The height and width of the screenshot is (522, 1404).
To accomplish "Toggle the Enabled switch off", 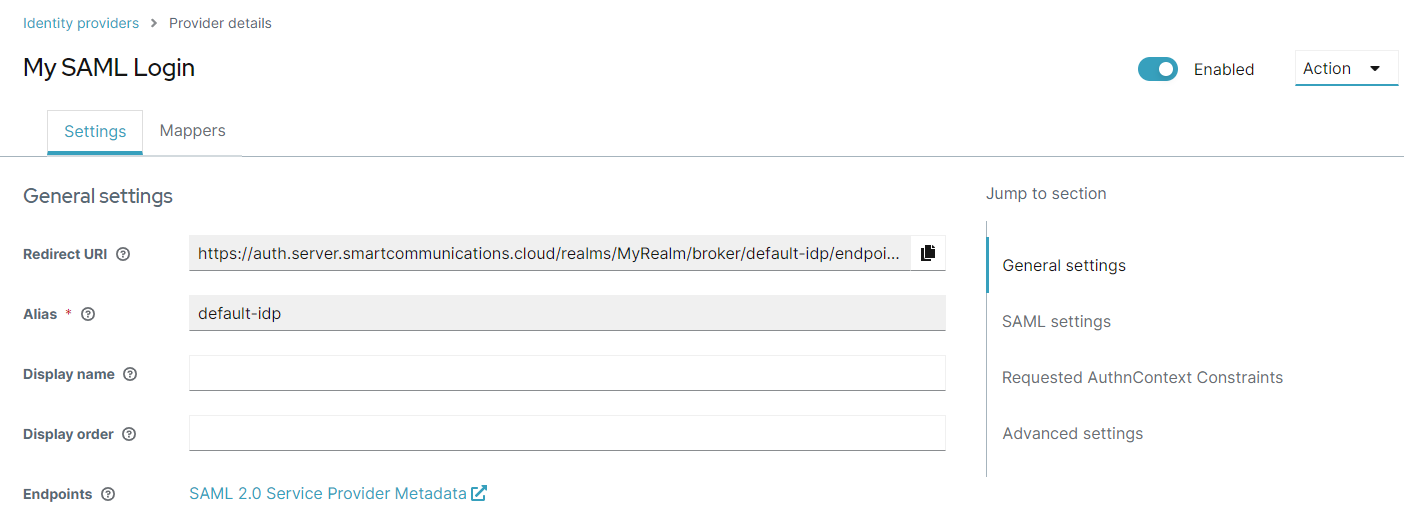I will 1158,69.
